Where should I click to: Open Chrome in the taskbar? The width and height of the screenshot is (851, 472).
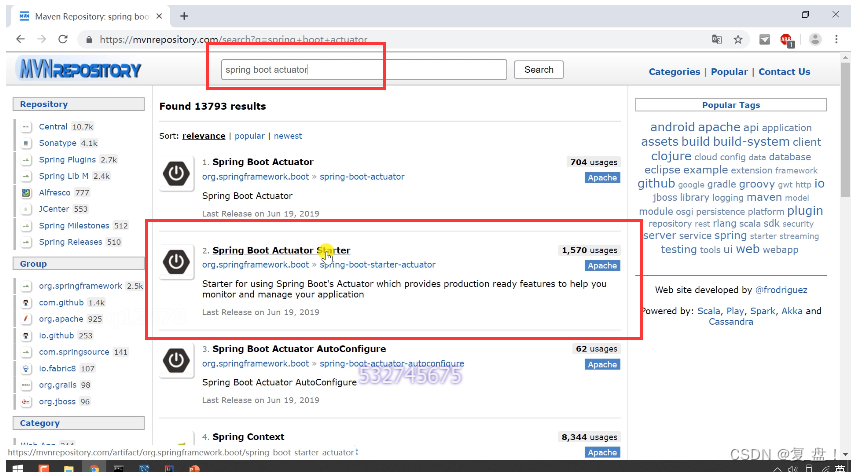[x=94, y=467]
